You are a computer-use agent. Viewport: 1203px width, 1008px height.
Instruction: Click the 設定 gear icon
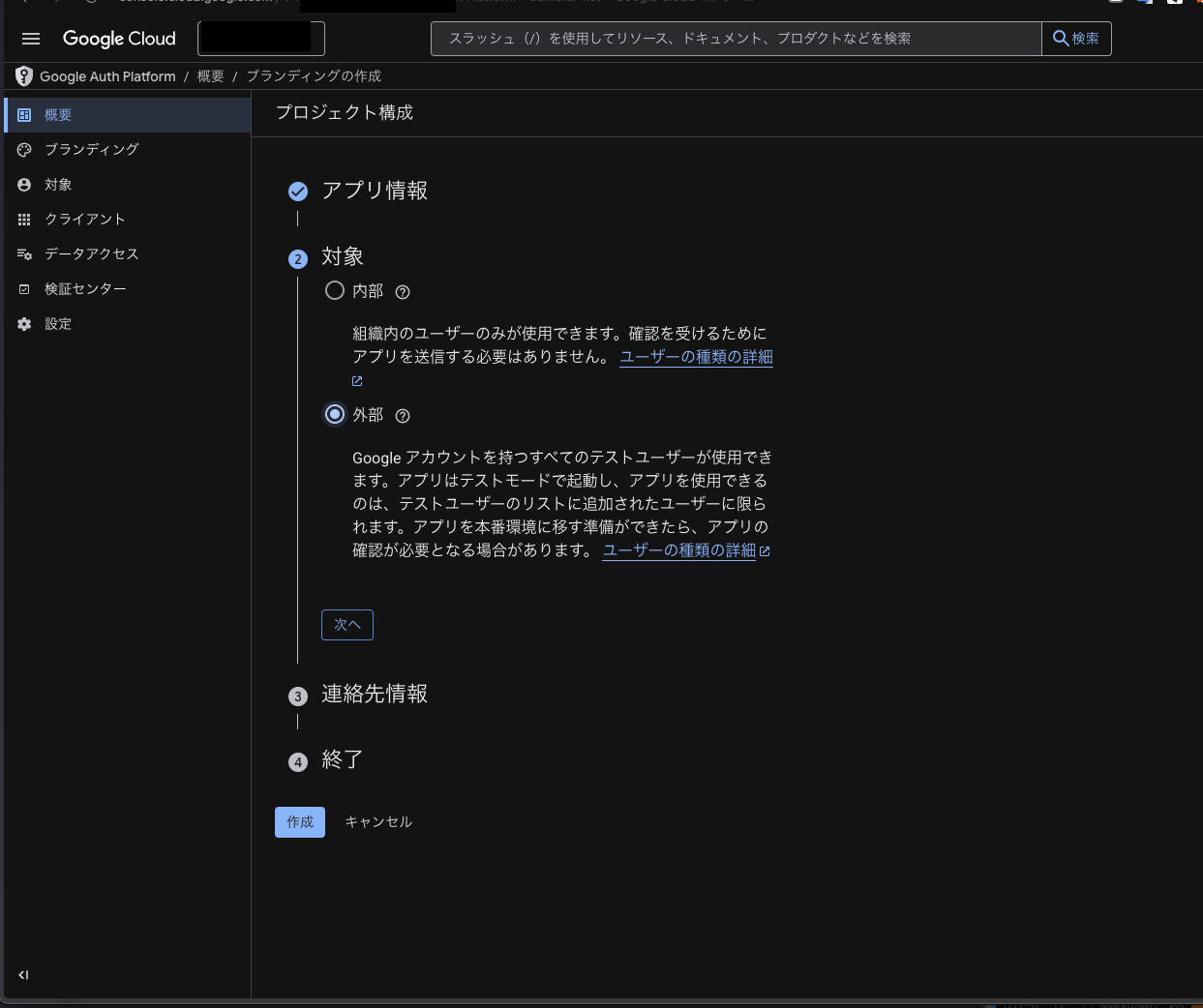pos(24,324)
